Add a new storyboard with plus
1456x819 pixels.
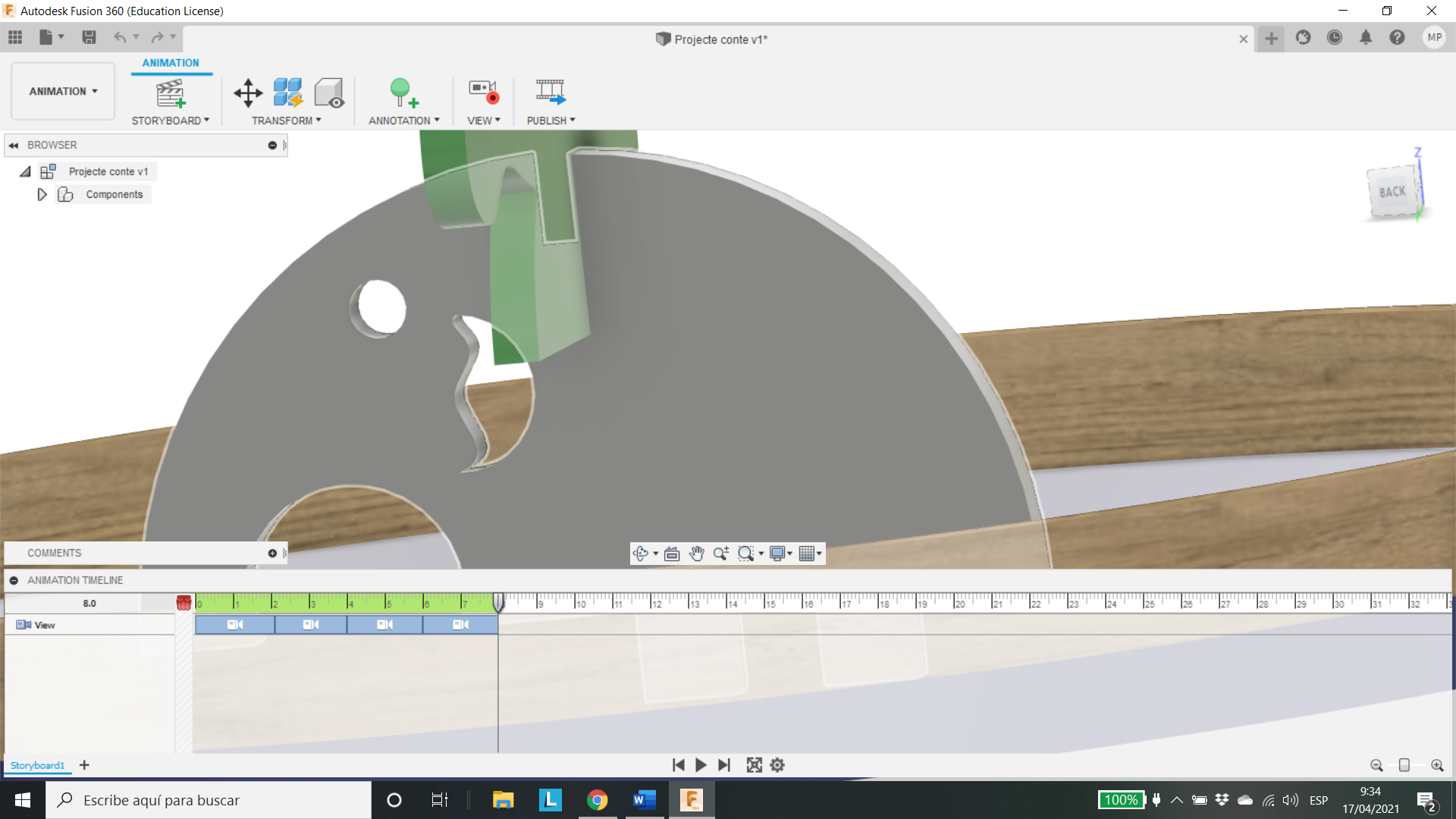tap(84, 765)
